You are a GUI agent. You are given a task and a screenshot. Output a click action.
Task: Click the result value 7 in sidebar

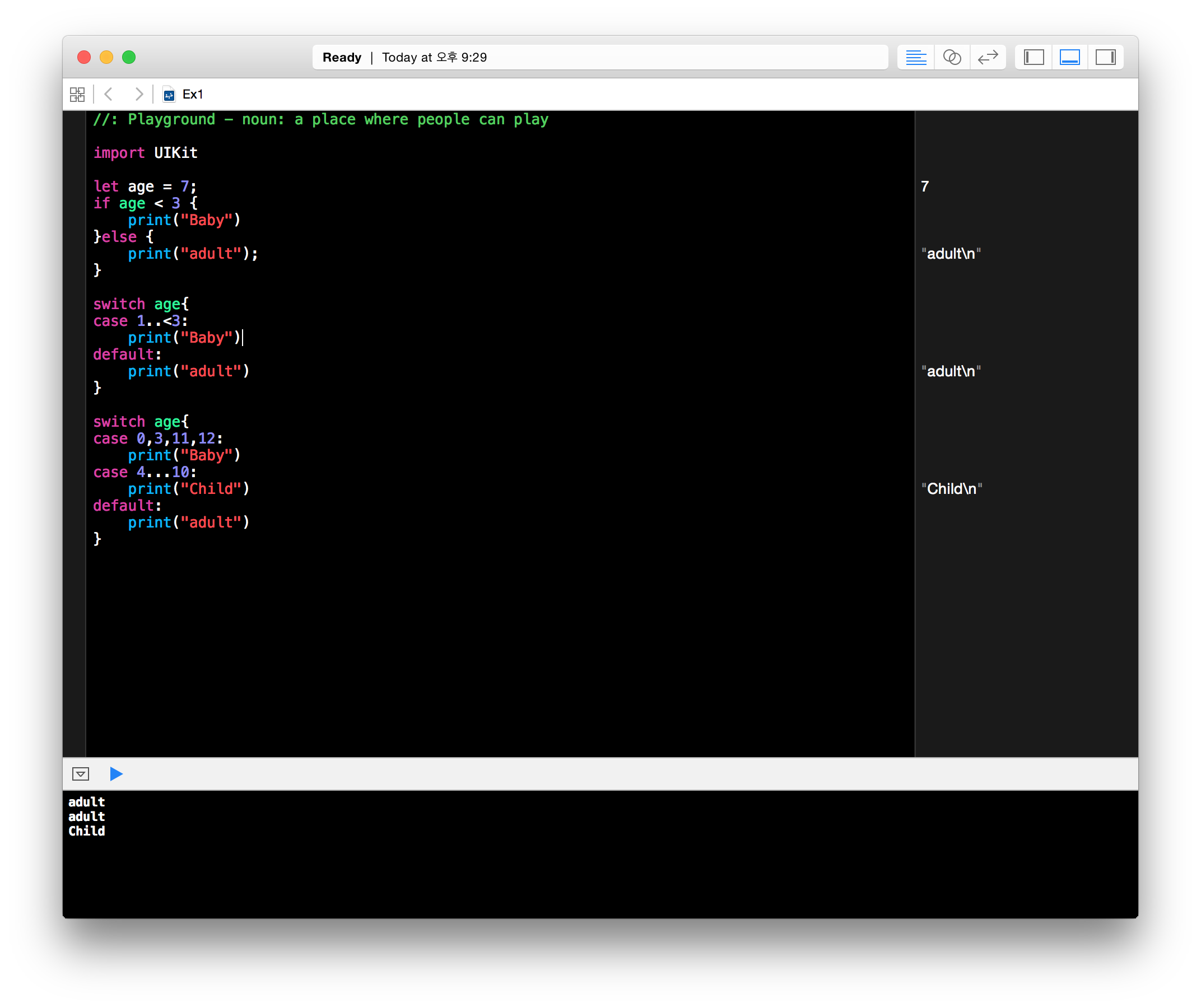(x=925, y=186)
